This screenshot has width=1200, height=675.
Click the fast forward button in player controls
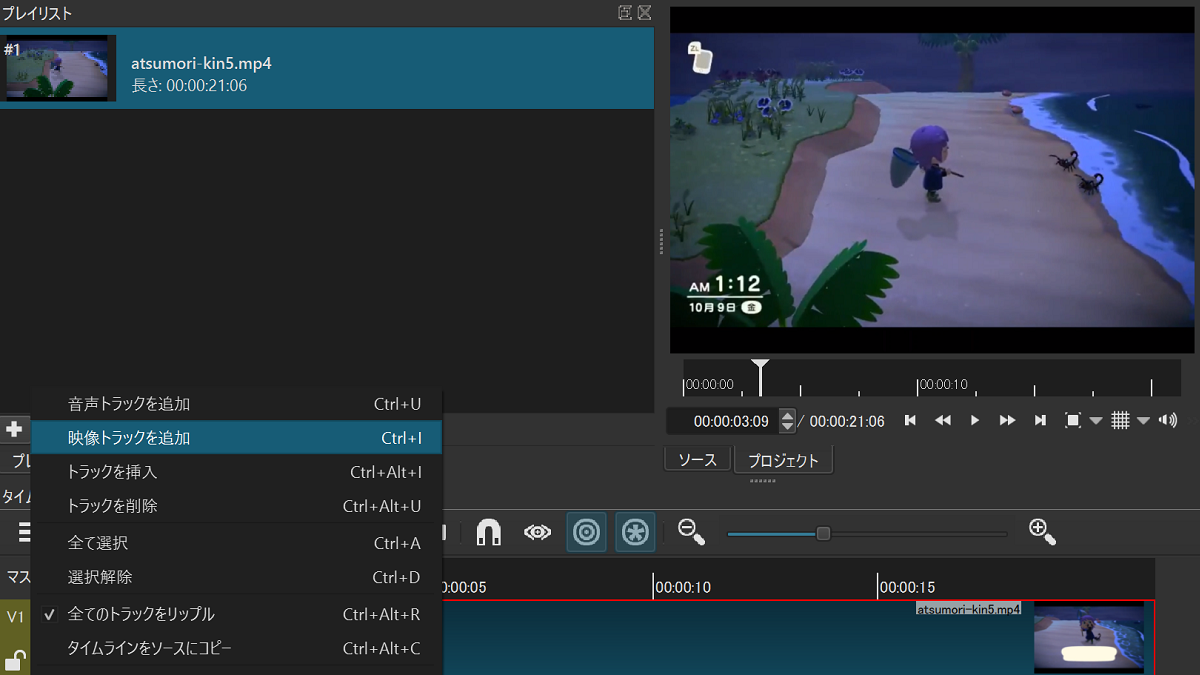[1007, 421]
